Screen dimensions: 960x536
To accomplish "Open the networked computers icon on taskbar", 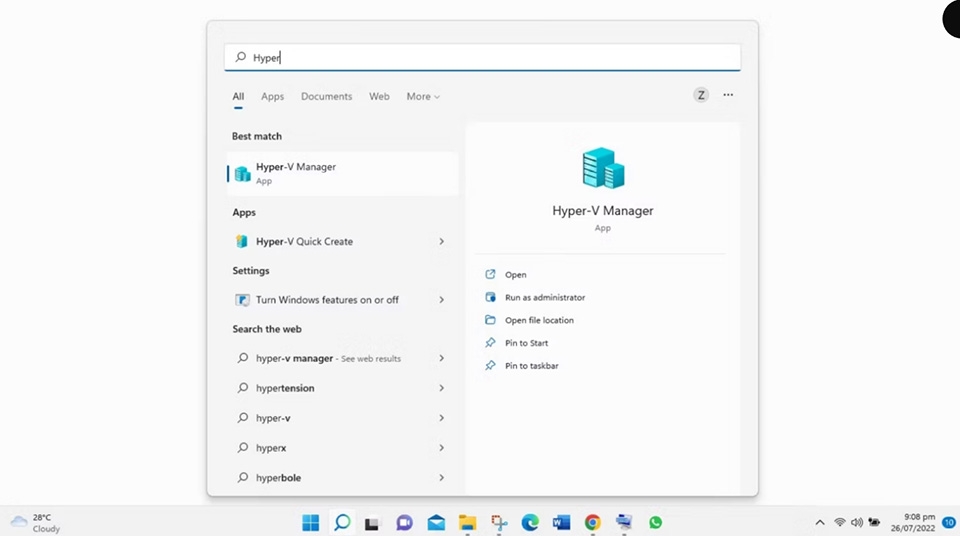I will pyautogui.click(x=624, y=522).
